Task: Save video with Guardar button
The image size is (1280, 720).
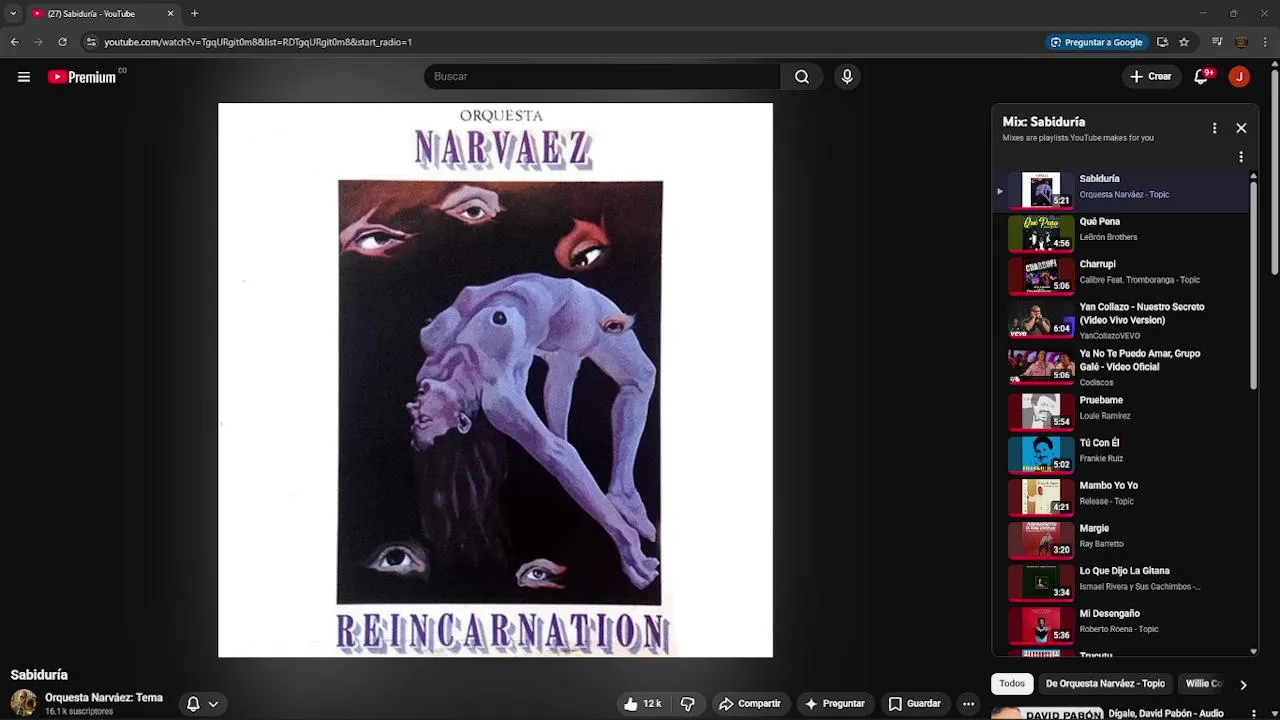Action: (x=914, y=704)
